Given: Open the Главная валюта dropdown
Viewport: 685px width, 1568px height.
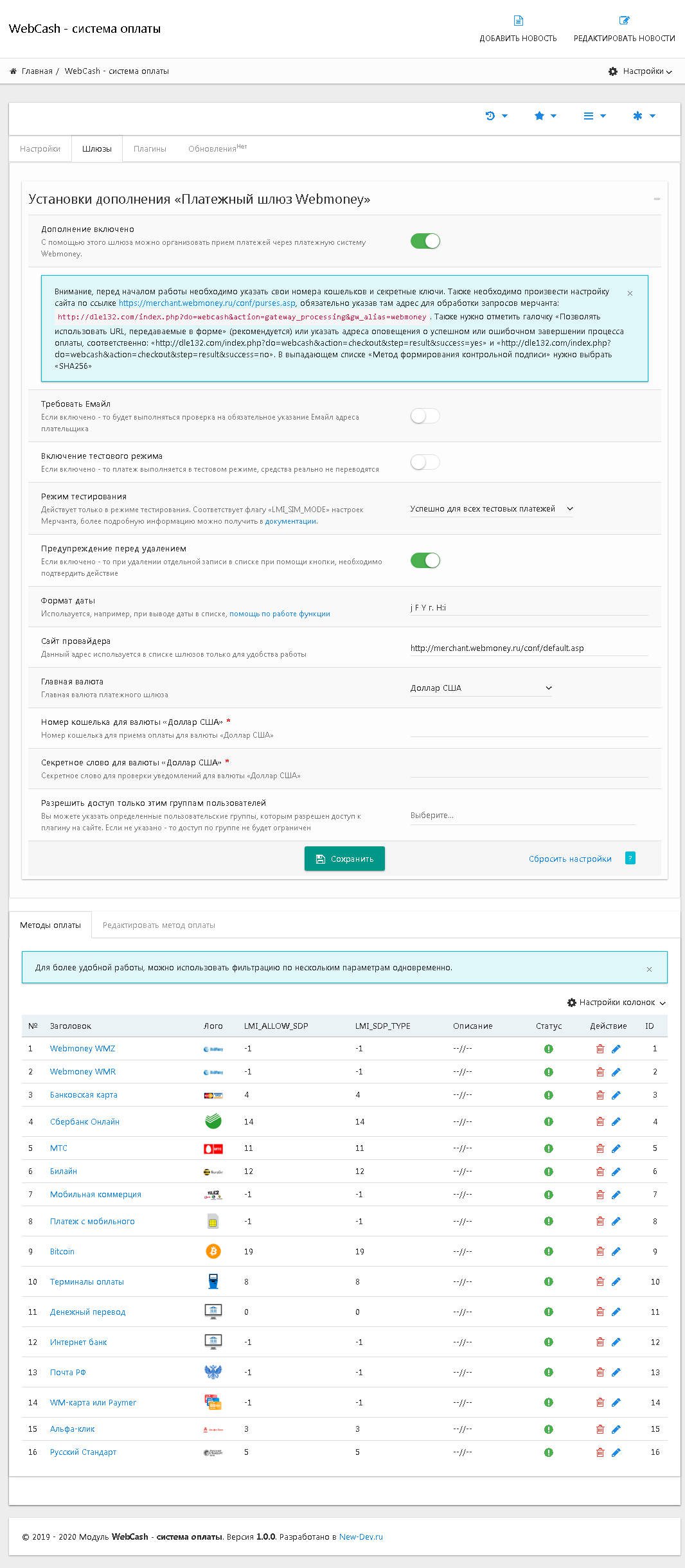Looking at the screenshot, I should coord(481,688).
